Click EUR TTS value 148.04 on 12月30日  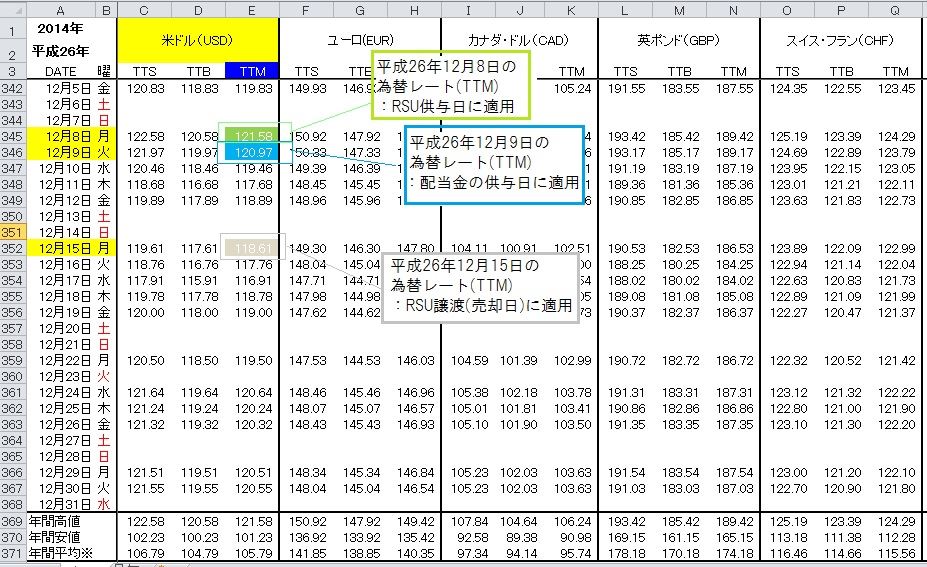(307, 488)
